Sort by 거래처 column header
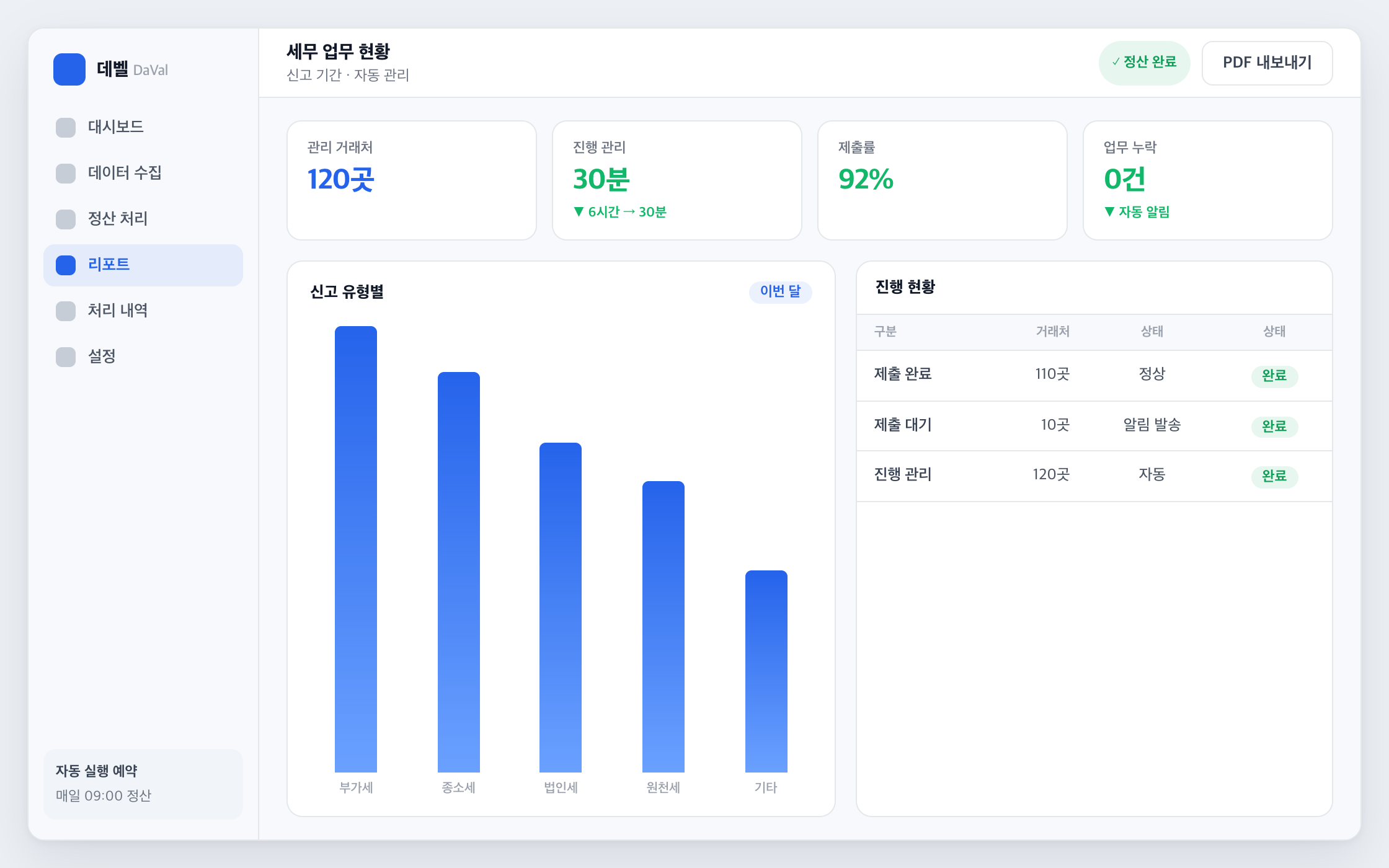 tap(1052, 332)
